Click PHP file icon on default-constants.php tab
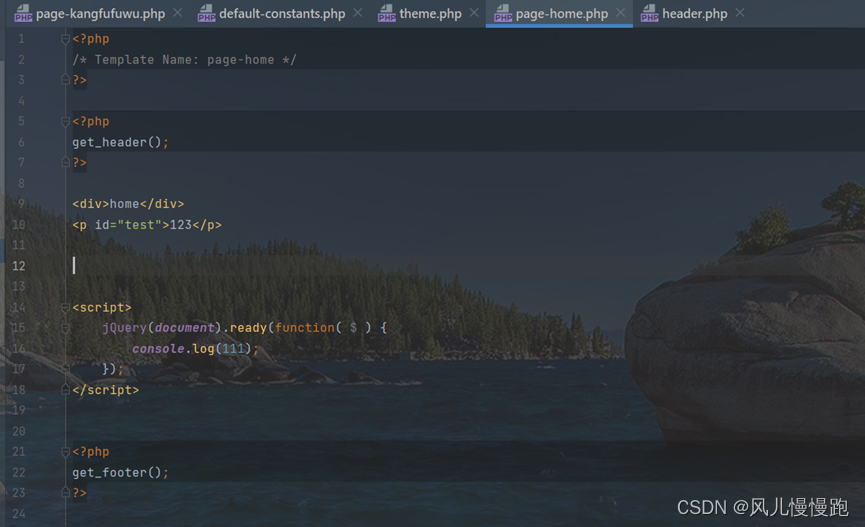This screenshot has height=527, width=865. 206,13
